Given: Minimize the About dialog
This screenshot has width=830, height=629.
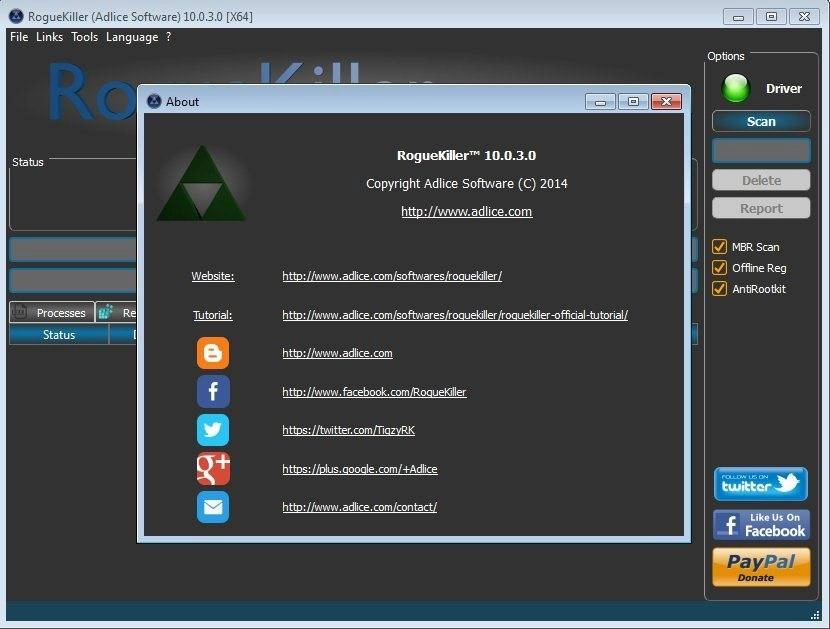Looking at the screenshot, I should tap(600, 101).
